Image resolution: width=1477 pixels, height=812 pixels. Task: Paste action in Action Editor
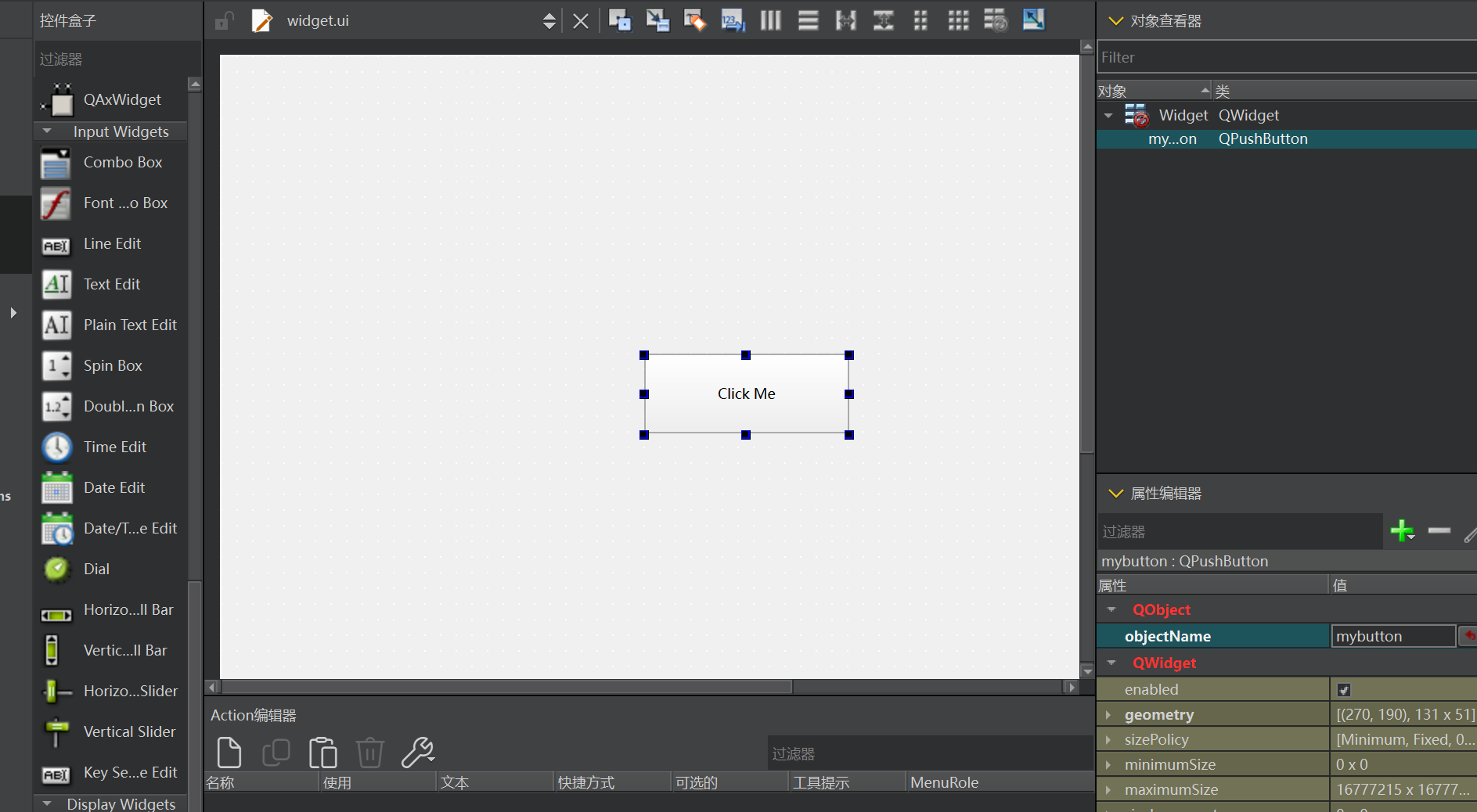pyautogui.click(x=322, y=753)
